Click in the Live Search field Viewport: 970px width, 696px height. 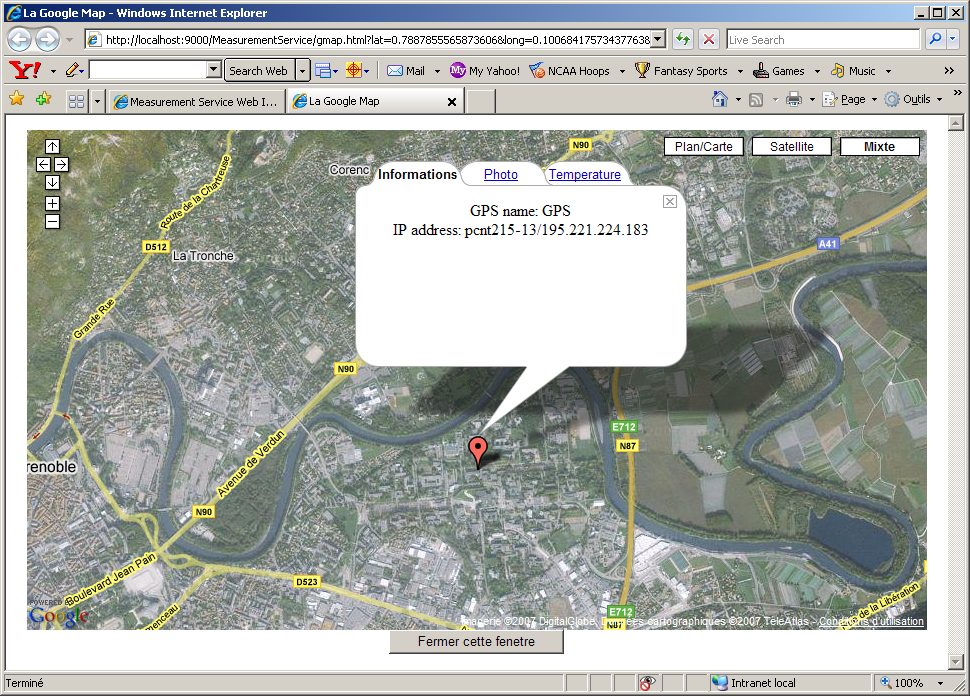823,40
